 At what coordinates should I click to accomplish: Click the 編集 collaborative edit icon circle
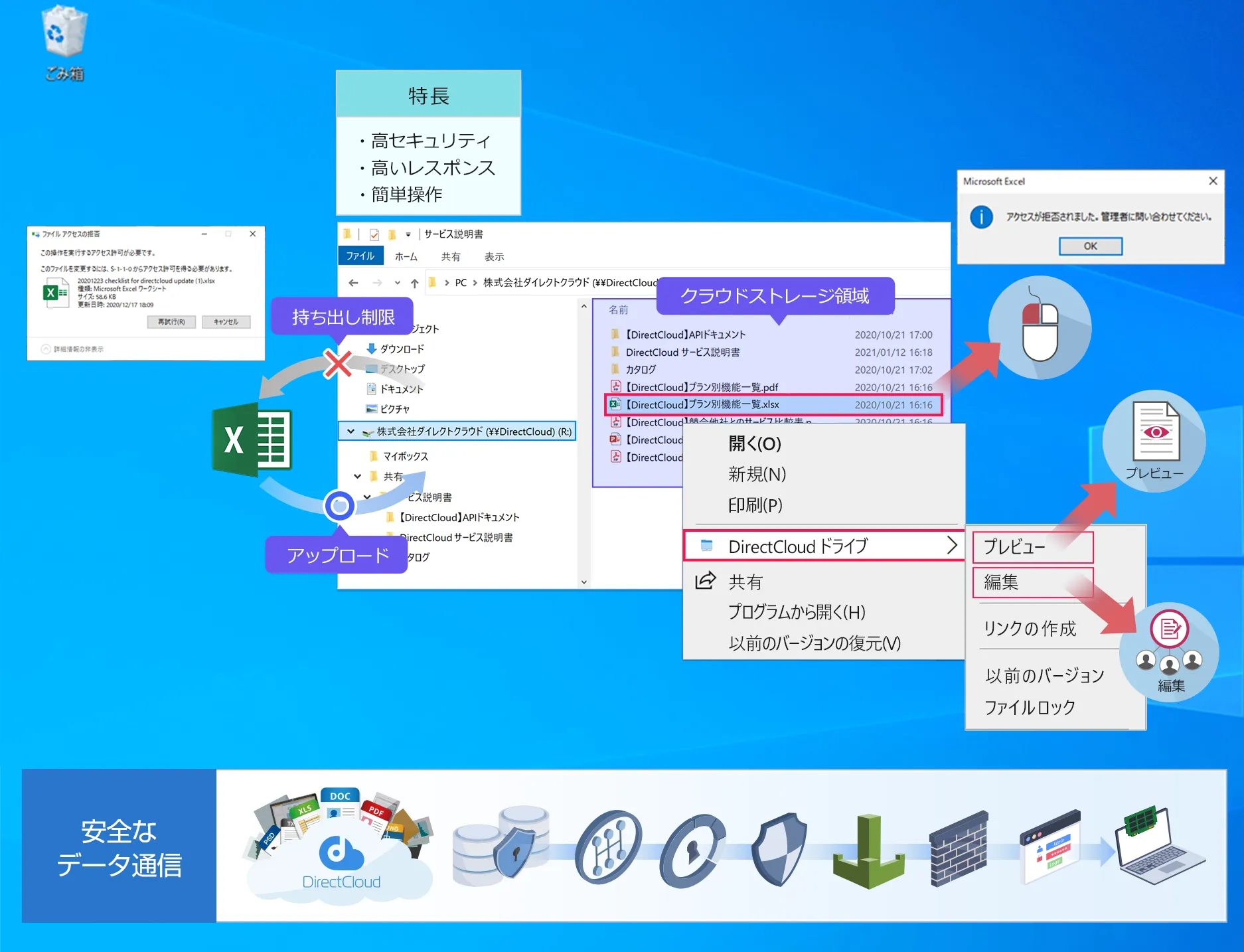[1170, 652]
